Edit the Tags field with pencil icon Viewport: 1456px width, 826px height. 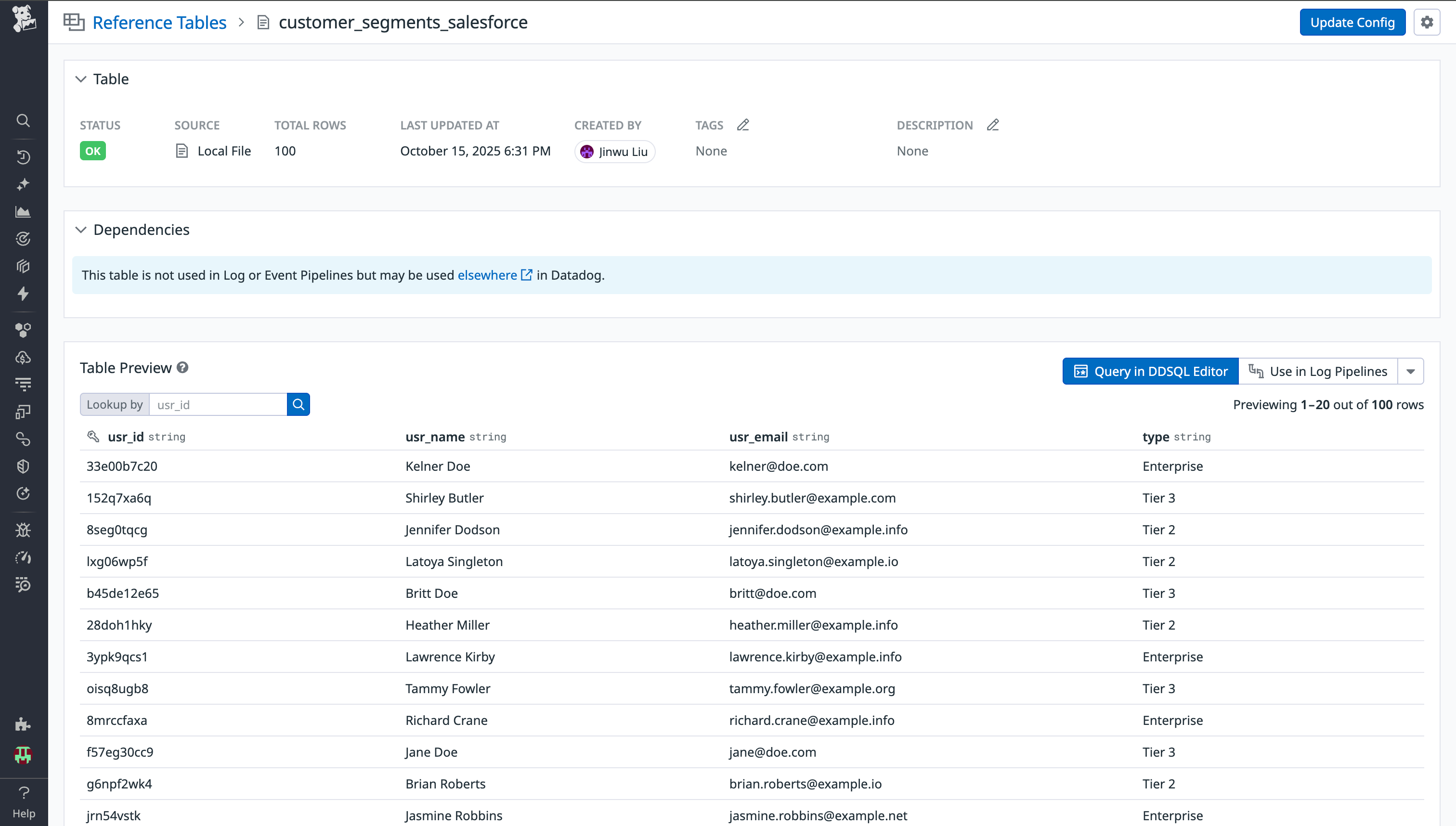click(x=743, y=124)
